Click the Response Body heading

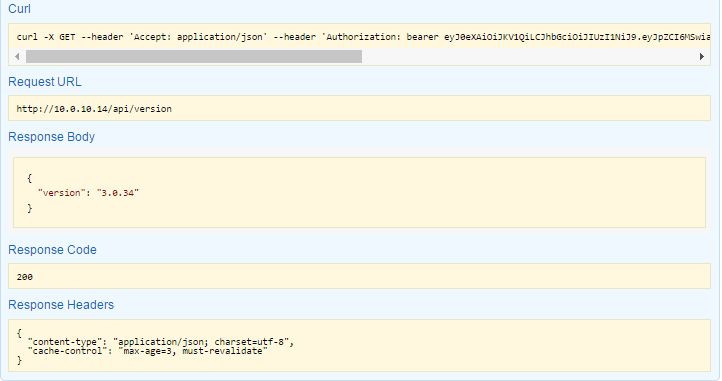click(52, 137)
